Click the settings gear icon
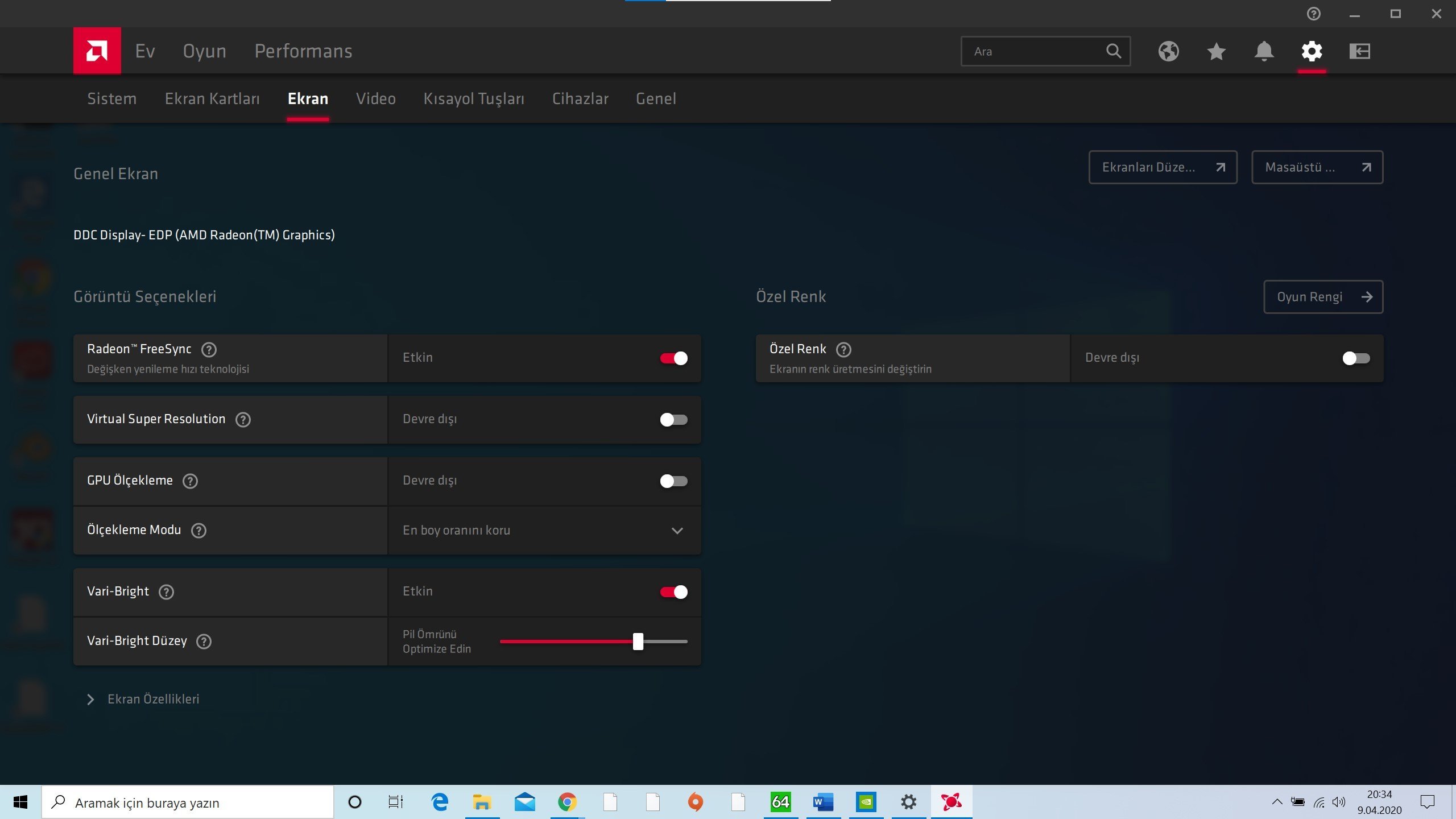1456x819 pixels. coord(1312,51)
